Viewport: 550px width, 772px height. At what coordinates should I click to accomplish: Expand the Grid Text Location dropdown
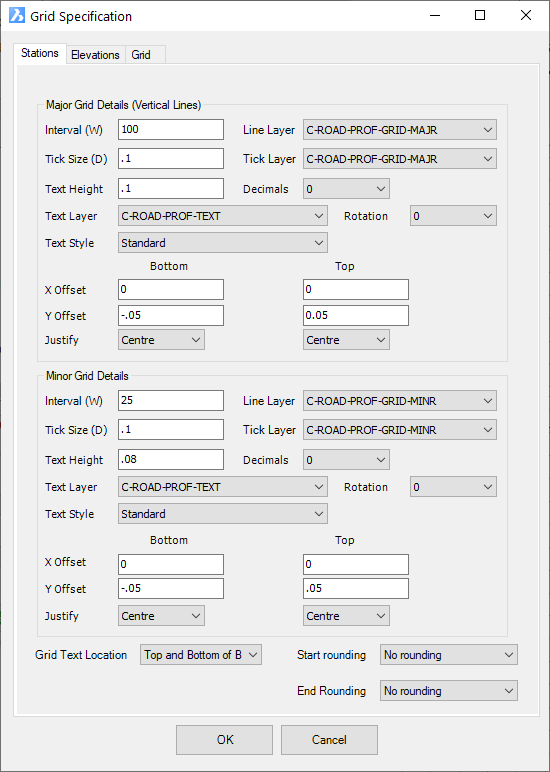point(201,655)
